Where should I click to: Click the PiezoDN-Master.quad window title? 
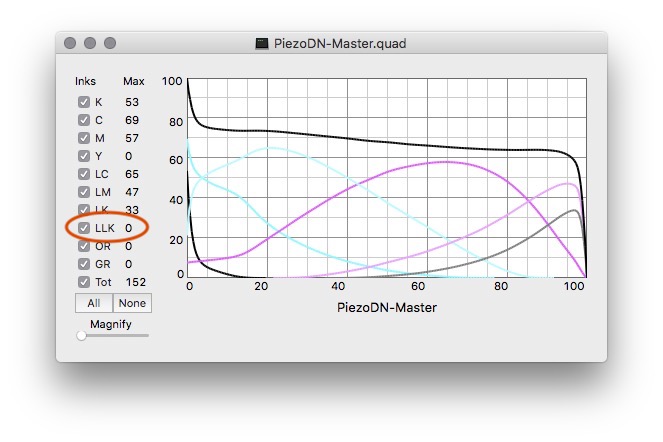340,43
